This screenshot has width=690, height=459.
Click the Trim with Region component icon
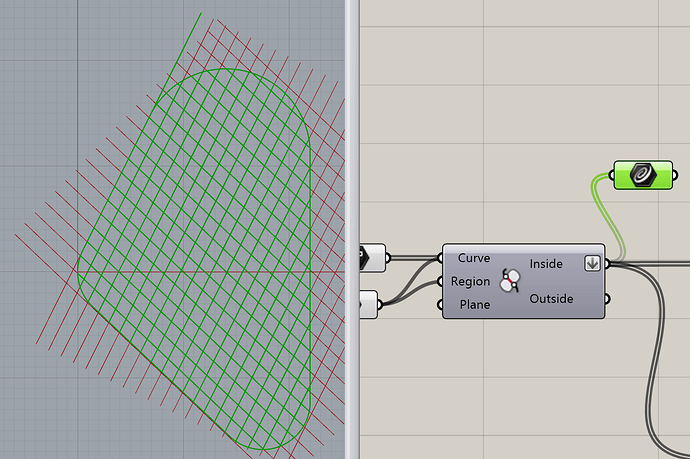click(510, 280)
